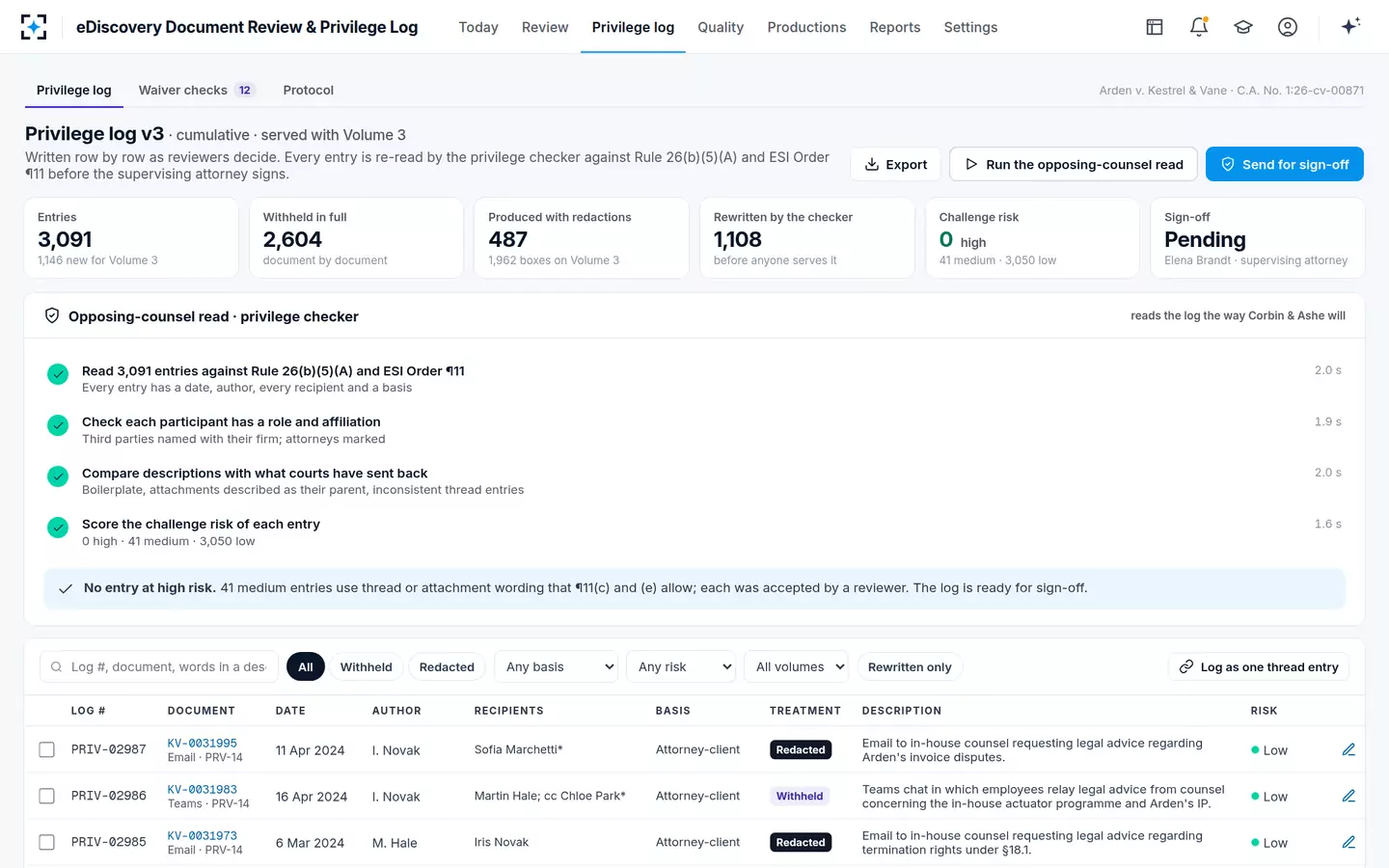Select checkbox for PRIV-02985
Image resolution: width=1389 pixels, height=868 pixels.
46,842
